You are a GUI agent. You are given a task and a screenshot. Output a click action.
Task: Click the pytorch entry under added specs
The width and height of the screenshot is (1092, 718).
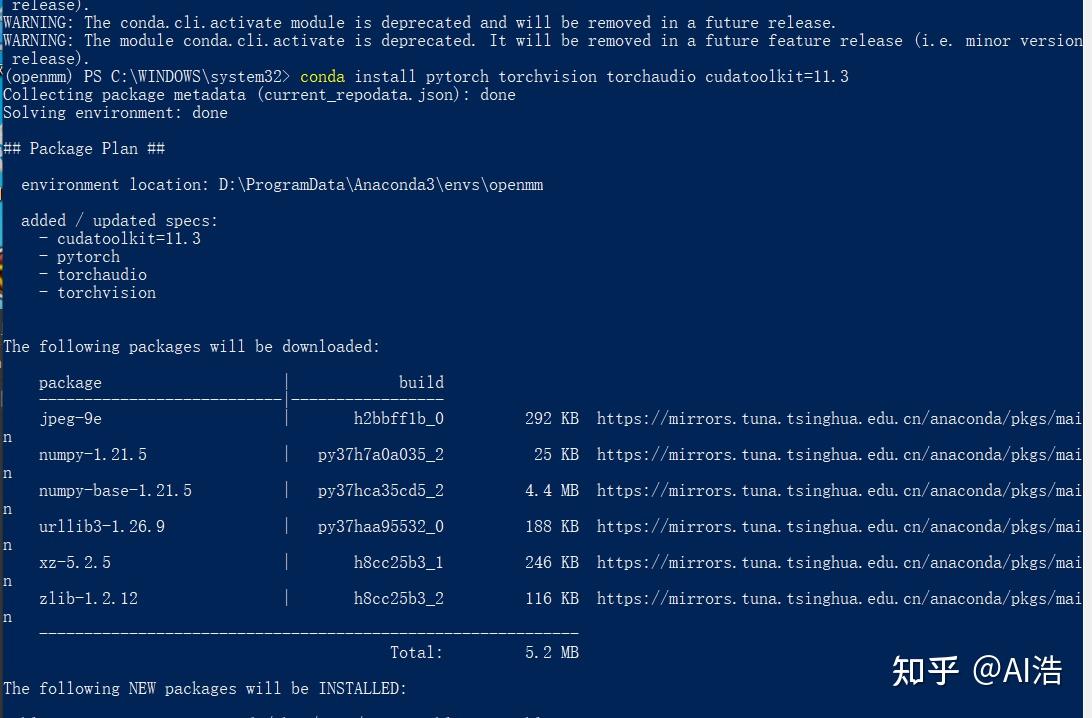(88, 257)
